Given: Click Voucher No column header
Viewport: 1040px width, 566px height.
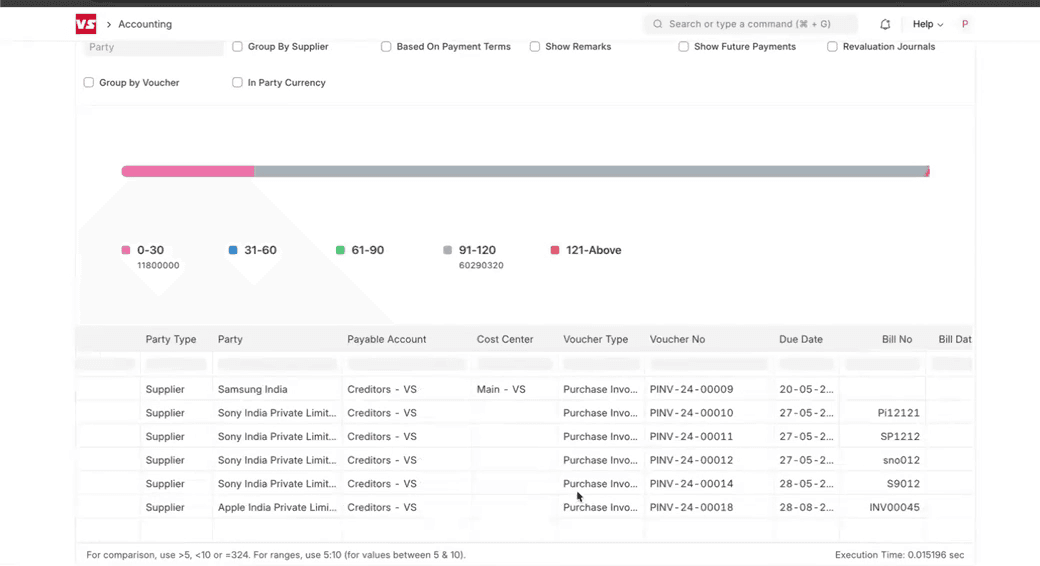Looking at the screenshot, I should coord(677,339).
